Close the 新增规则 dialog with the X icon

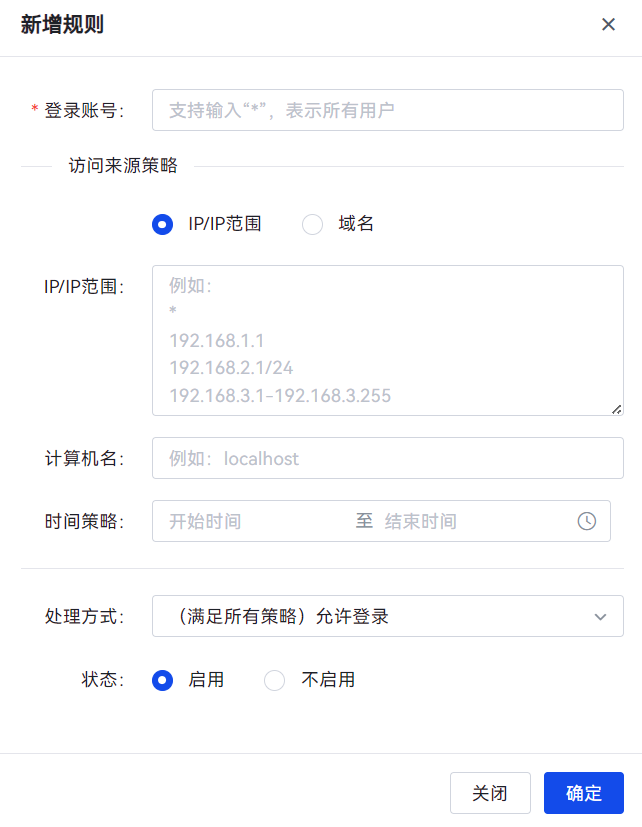(x=608, y=25)
